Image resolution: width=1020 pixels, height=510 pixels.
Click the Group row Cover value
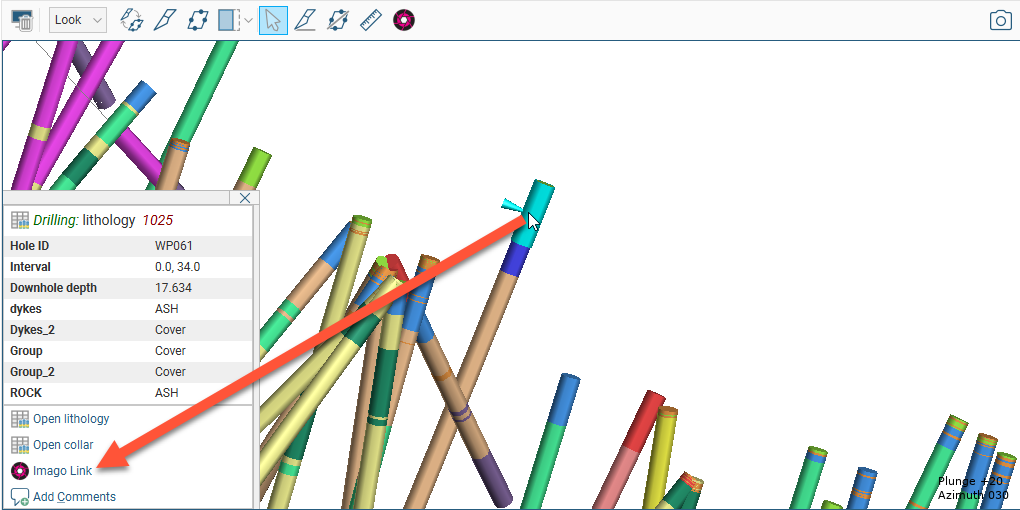(x=170, y=351)
